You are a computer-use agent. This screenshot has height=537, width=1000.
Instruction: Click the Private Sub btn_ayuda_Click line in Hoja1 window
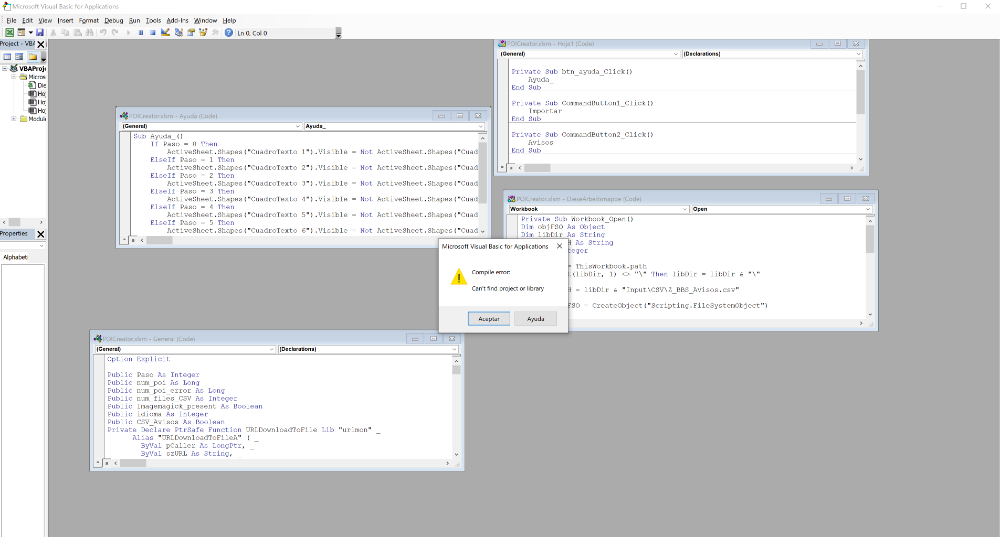click(571, 71)
